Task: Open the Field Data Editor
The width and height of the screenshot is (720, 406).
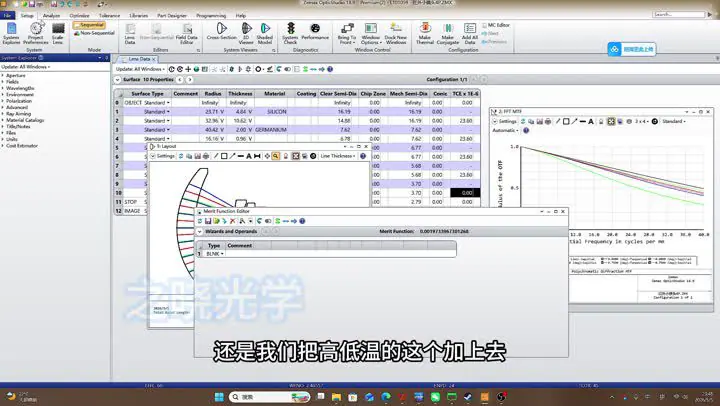Action: click(186, 34)
